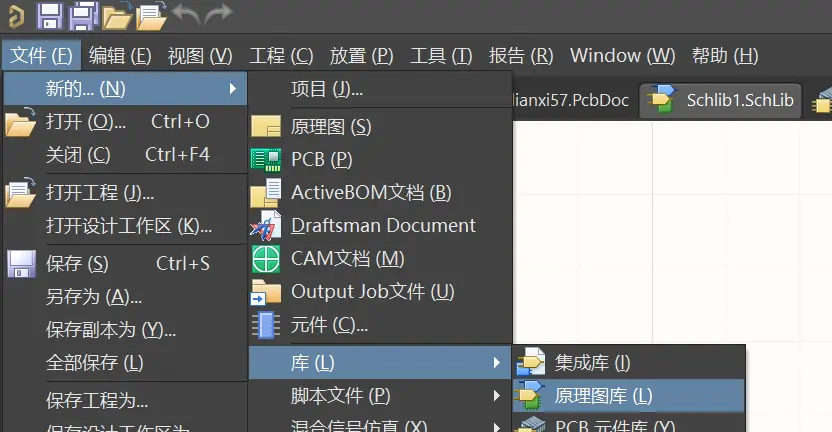Choose 关闭 (C) Ctrl+F4 entry

[125, 155]
